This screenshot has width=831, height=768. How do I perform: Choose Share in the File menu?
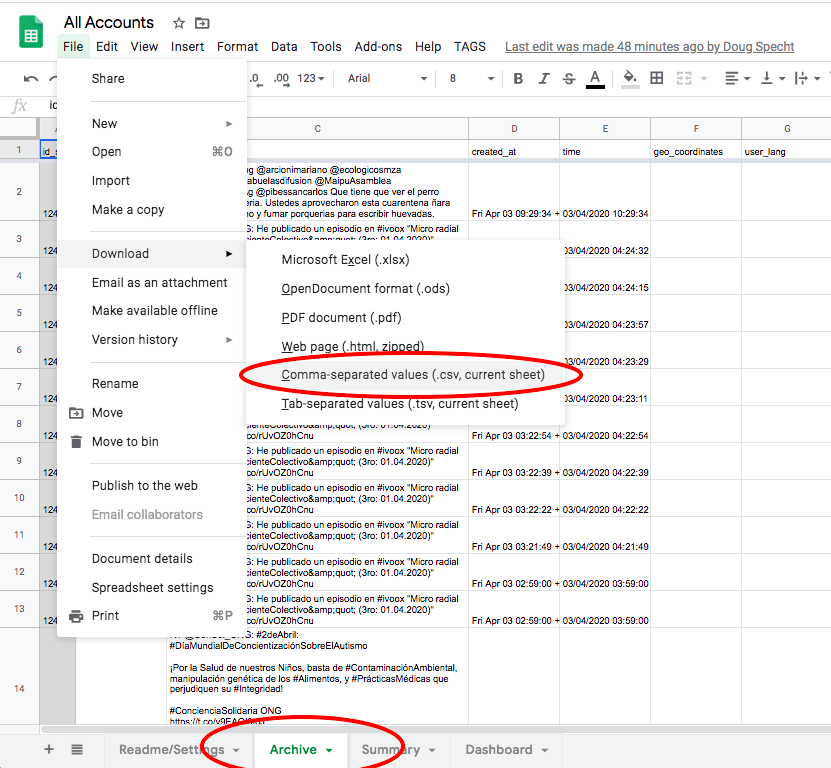coord(152,78)
